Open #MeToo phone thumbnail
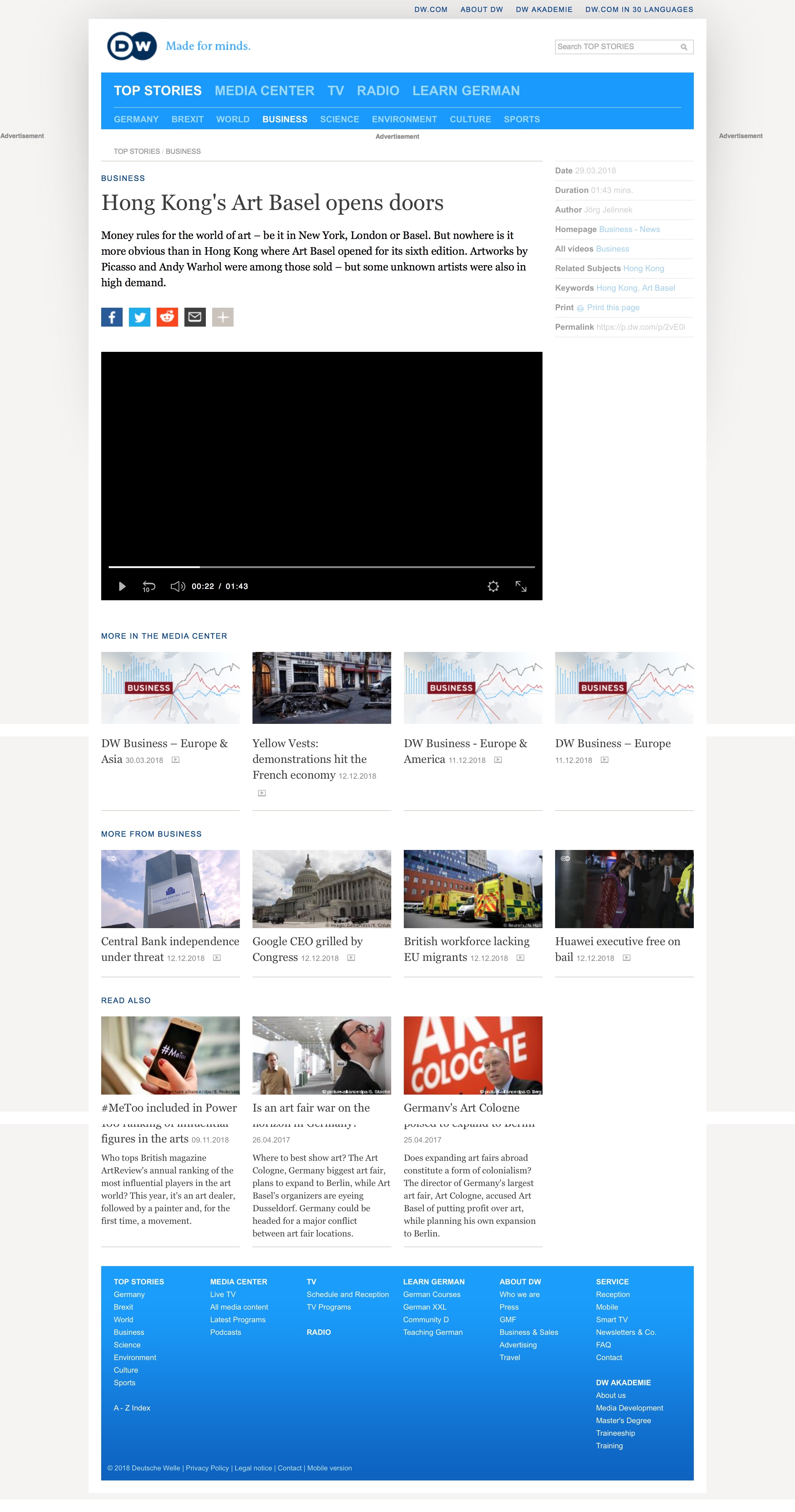 pos(170,1055)
